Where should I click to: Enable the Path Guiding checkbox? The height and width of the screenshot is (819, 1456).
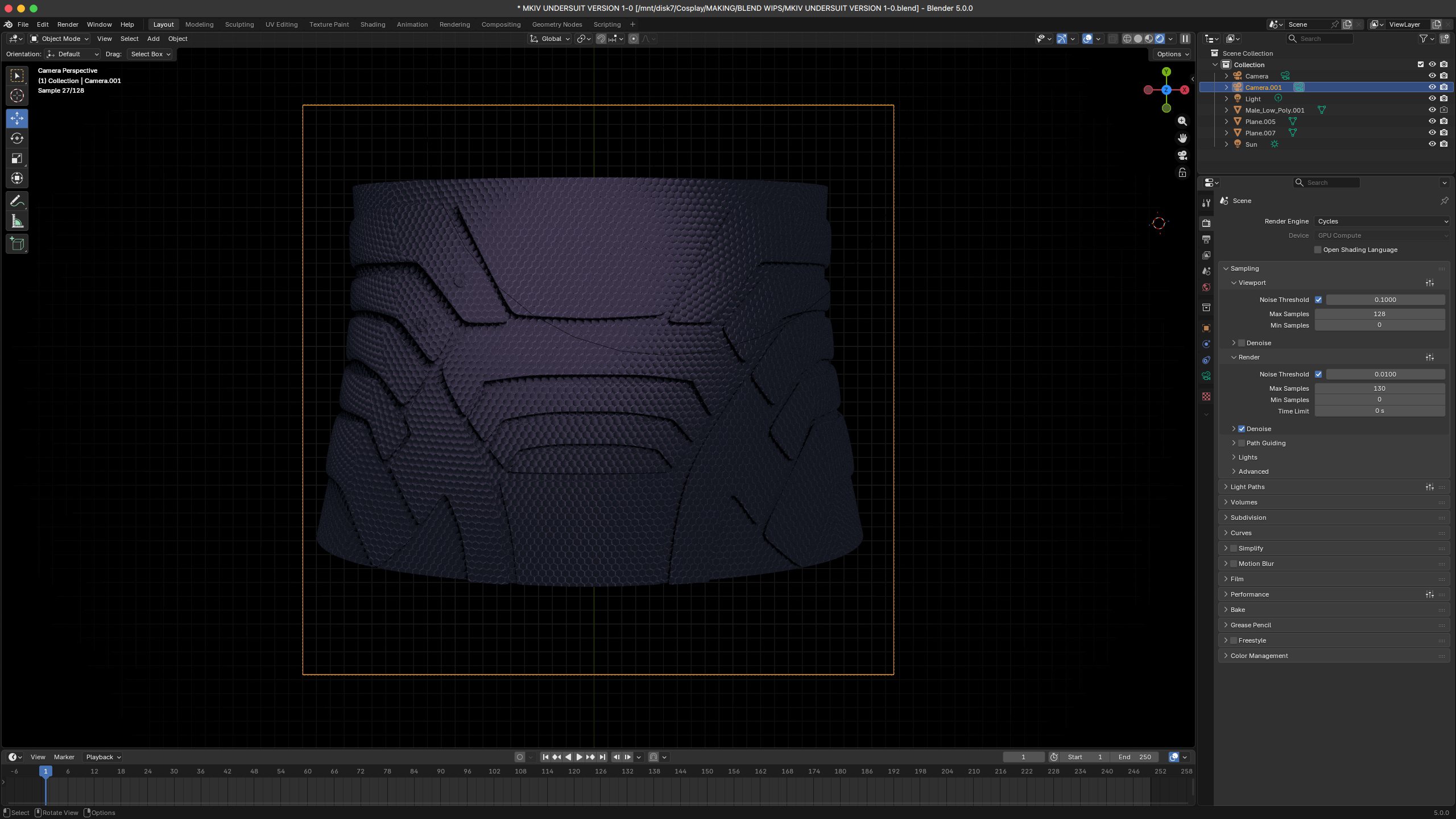point(1242,443)
